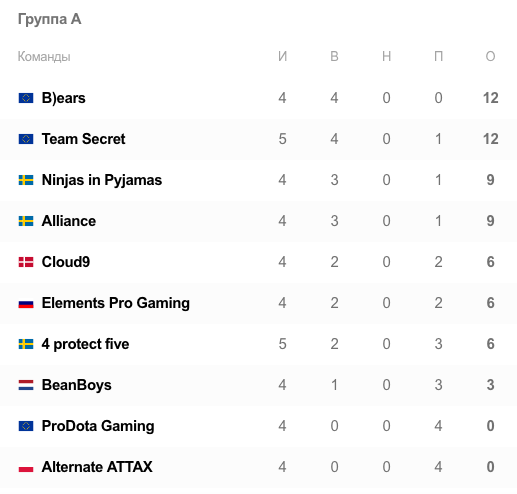This screenshot has width=517, height=494.
Task: Click the Russian flag by Elements Pro Gaming
Action: [x=26, y=303]
